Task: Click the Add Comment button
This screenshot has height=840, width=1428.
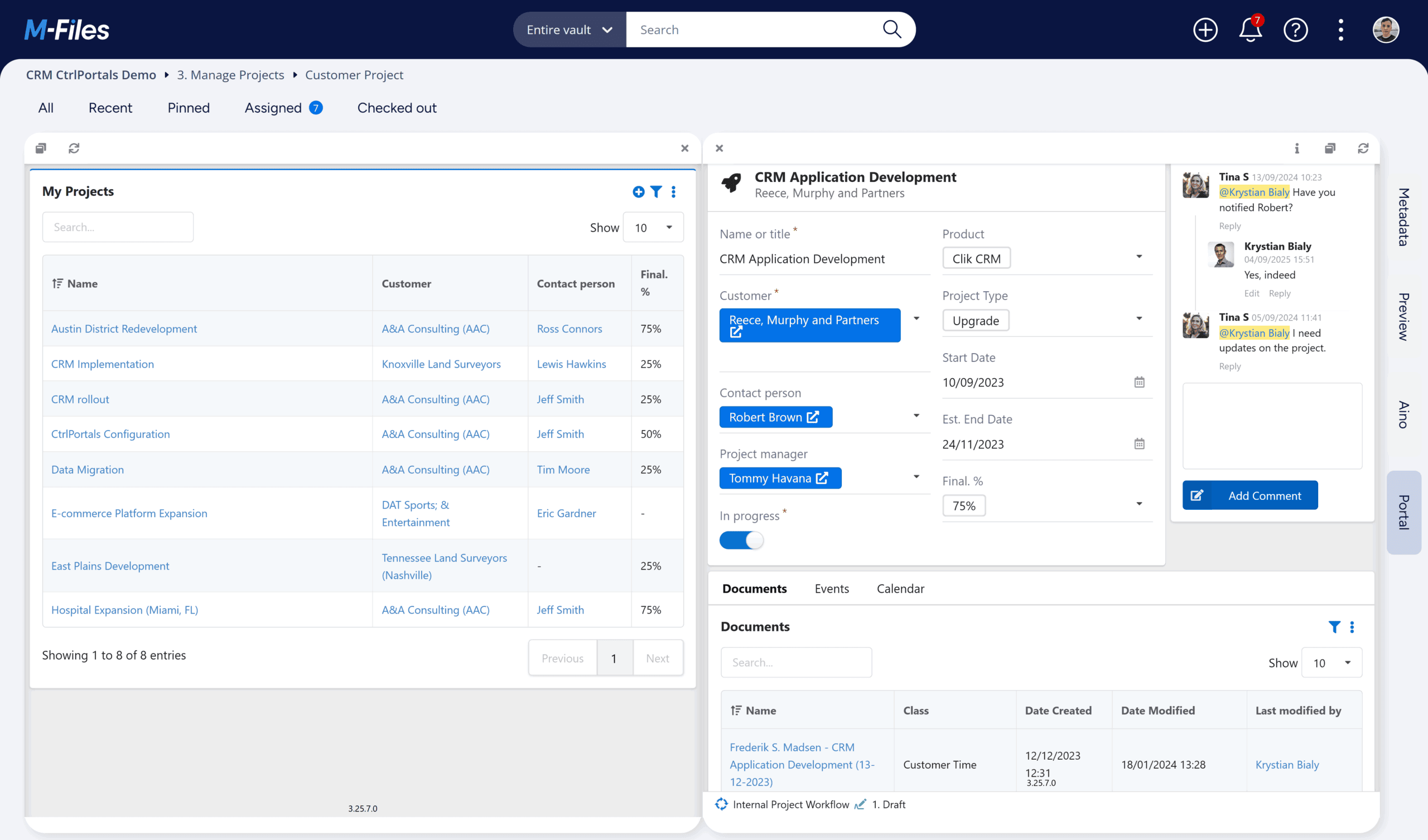Action: point(1249,495)
